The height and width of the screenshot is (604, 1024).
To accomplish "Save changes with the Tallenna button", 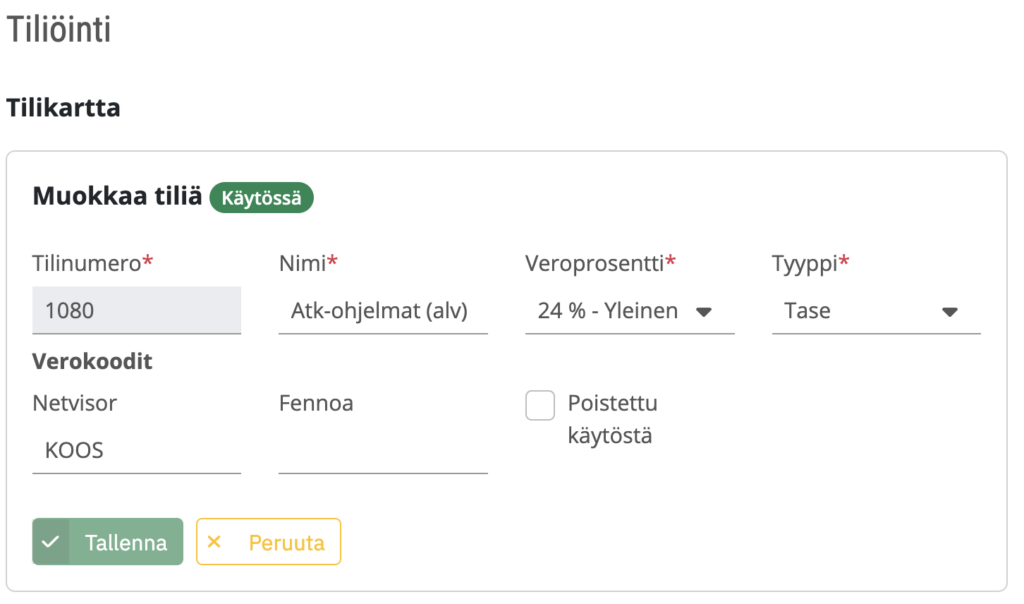I will (x=108, y=541).
